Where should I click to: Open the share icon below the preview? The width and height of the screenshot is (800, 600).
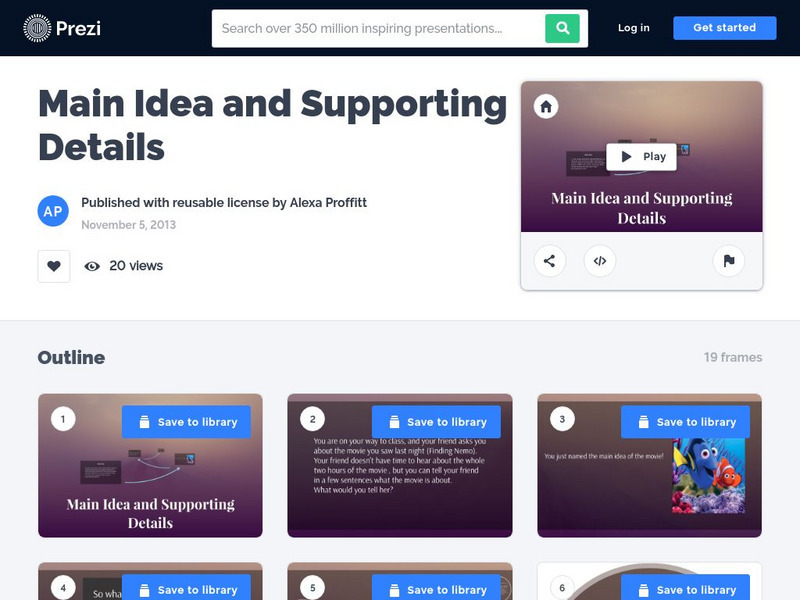[549, 261]
